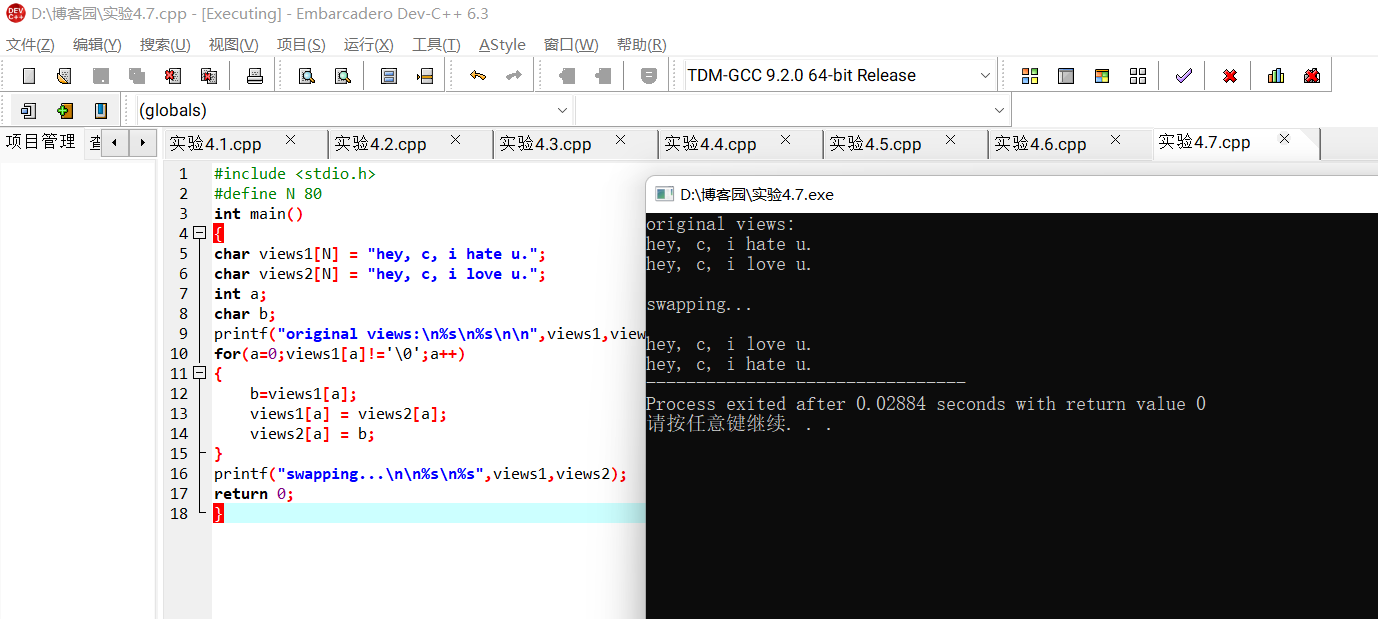The height and width of the screenshot is (619, 1378).
Task: Click the '#define N 80' code line
Action: click(268, 194)
